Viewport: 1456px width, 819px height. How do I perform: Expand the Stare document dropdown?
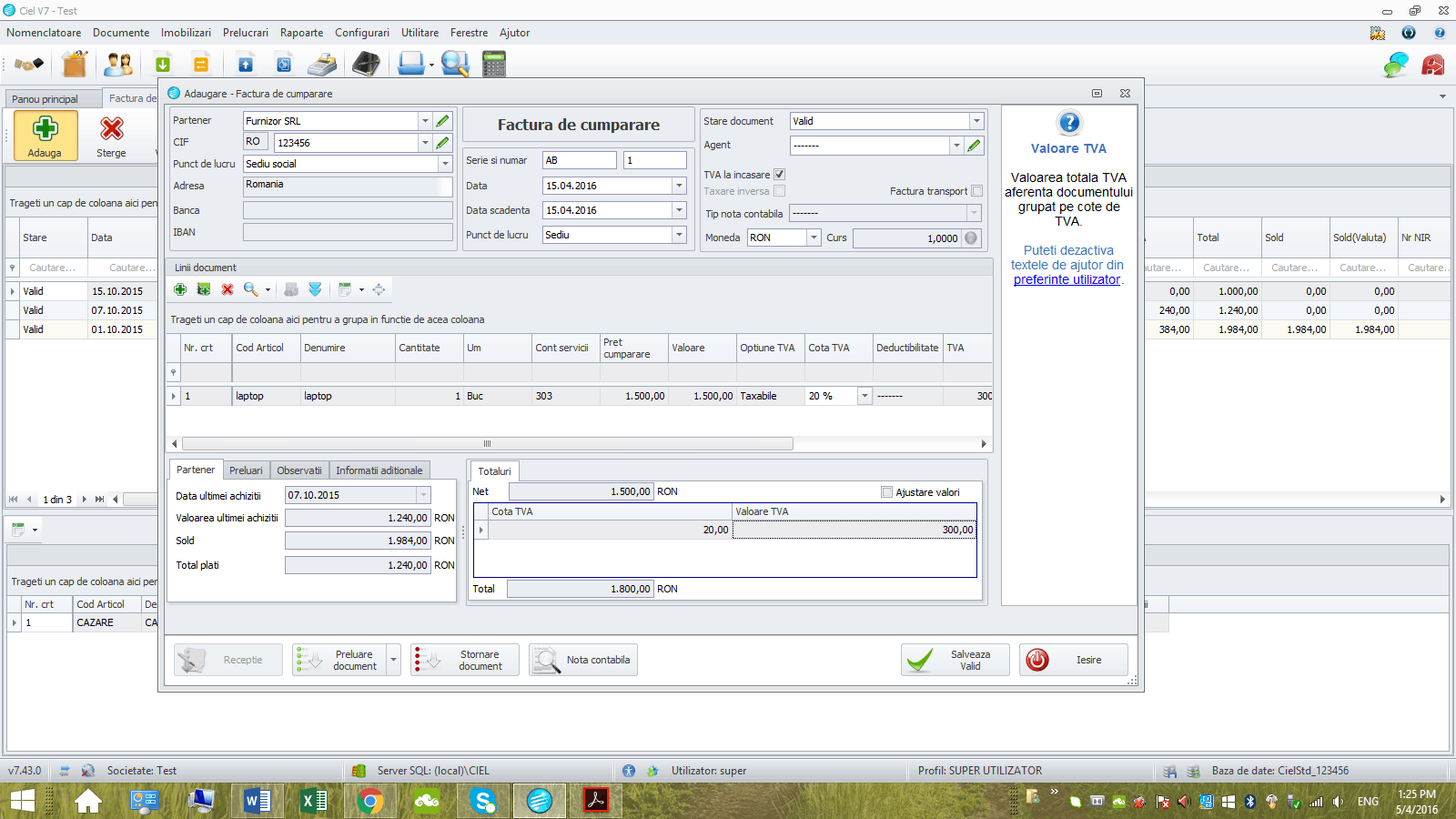click(976, 121)
